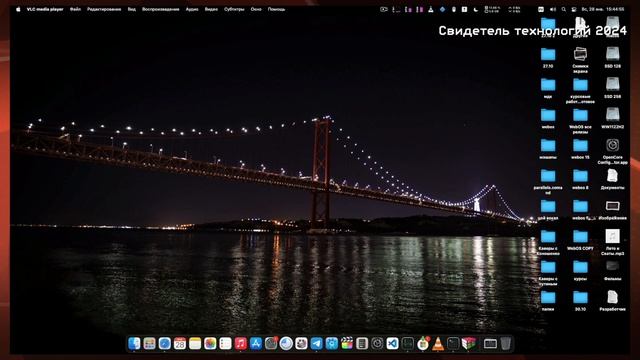Open WinRAR-style archive app in Dock
The height and width of the screenshot is (360, 640).
pos(469,344)
